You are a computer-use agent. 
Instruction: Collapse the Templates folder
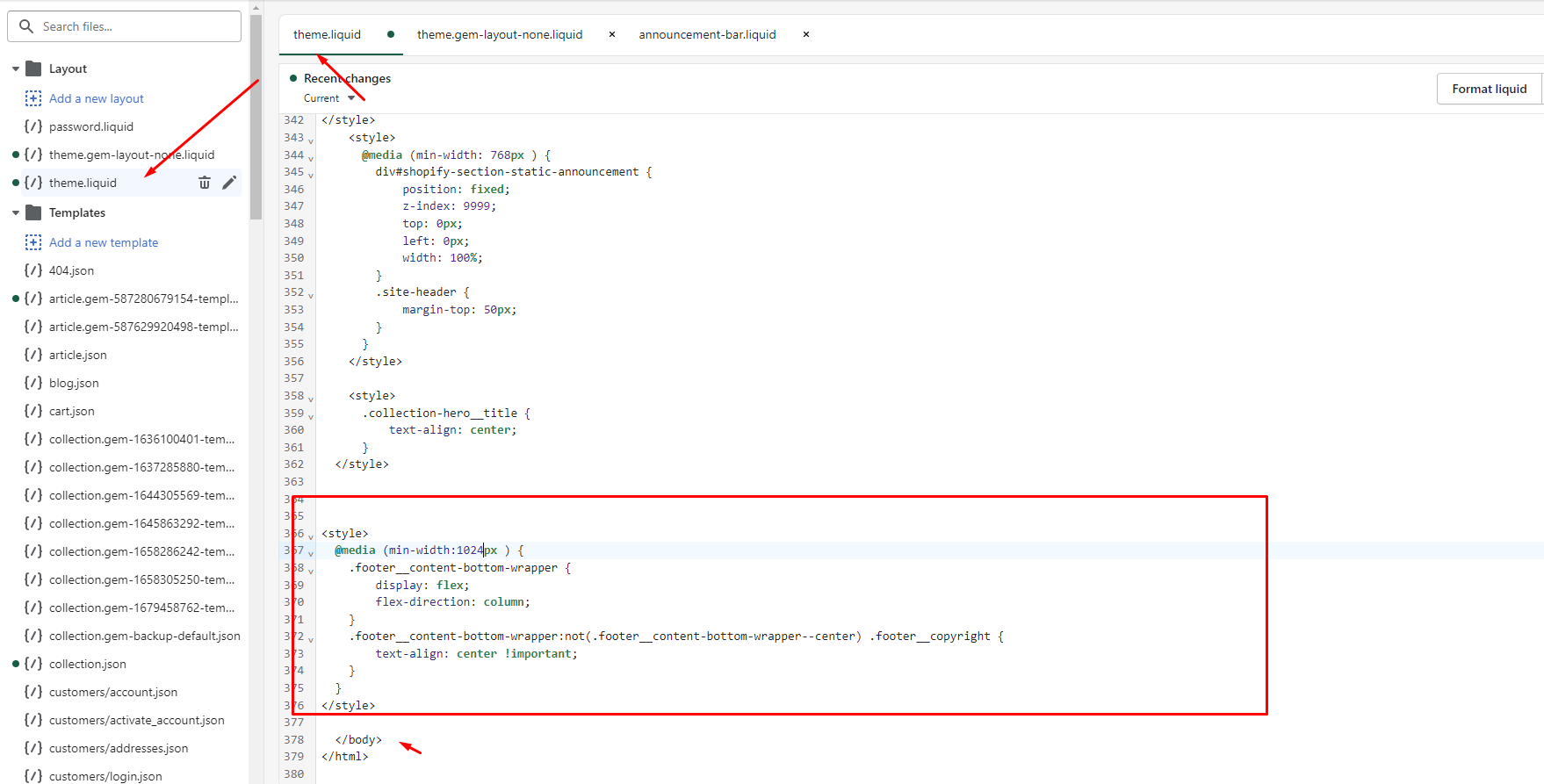pyautogui.click(x=16, y=212)
